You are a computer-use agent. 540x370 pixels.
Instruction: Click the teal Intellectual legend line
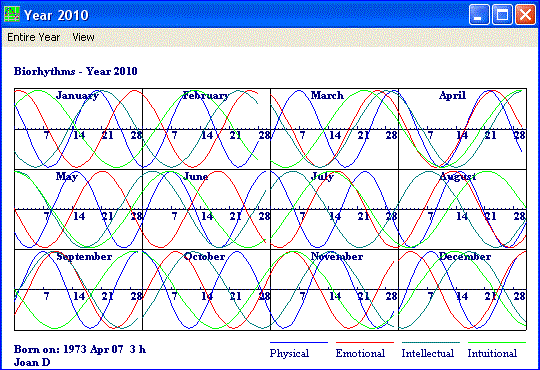431,342
